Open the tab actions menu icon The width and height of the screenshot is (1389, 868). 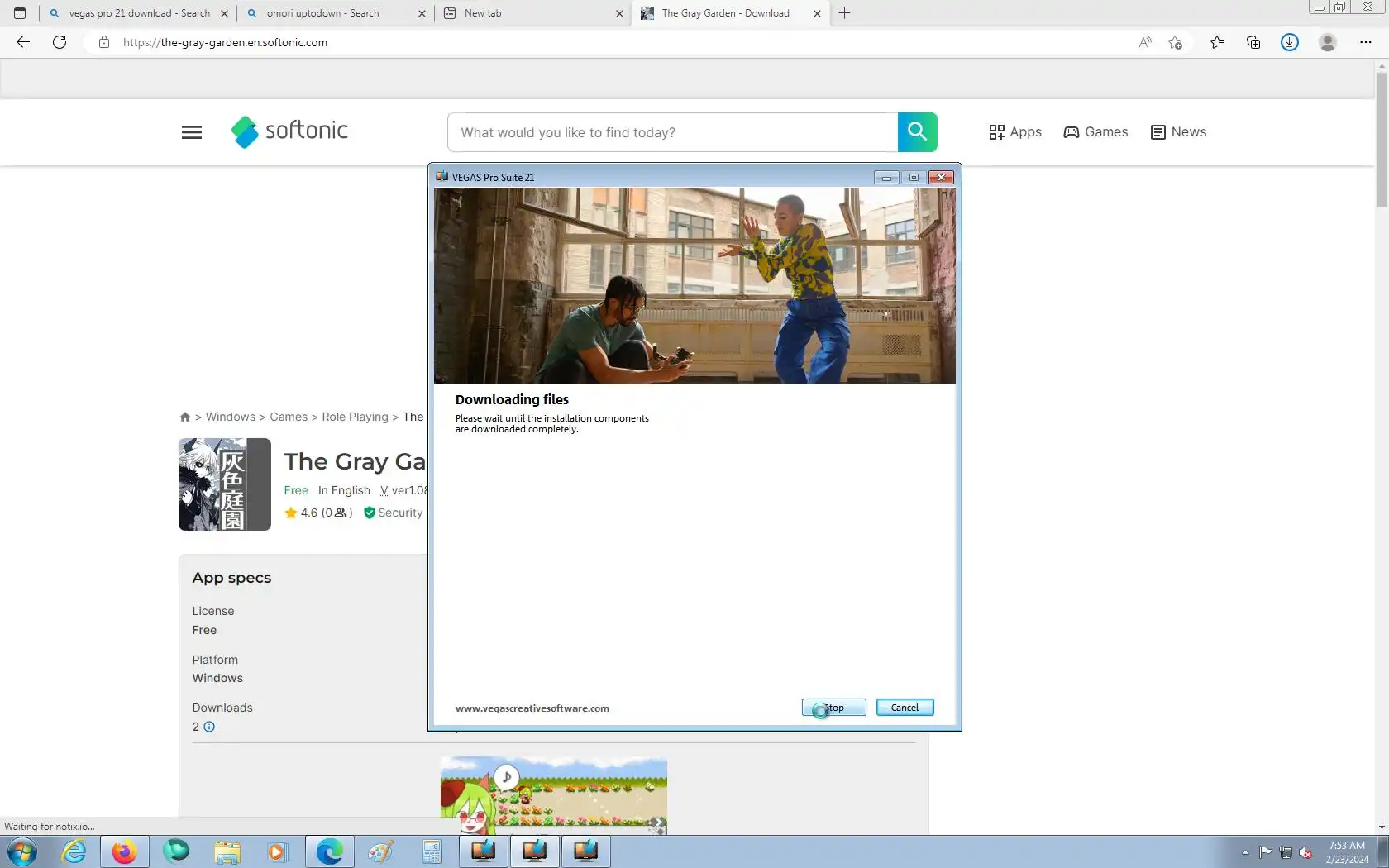[x=20, y=13]
